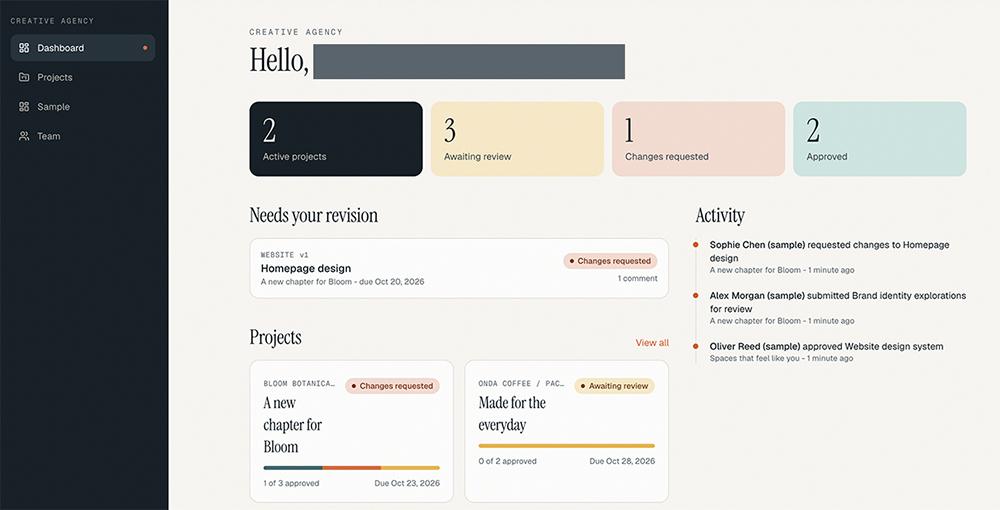Click the Sample grid icon in sidebar
1000x510 pixels.
[24, 106]
